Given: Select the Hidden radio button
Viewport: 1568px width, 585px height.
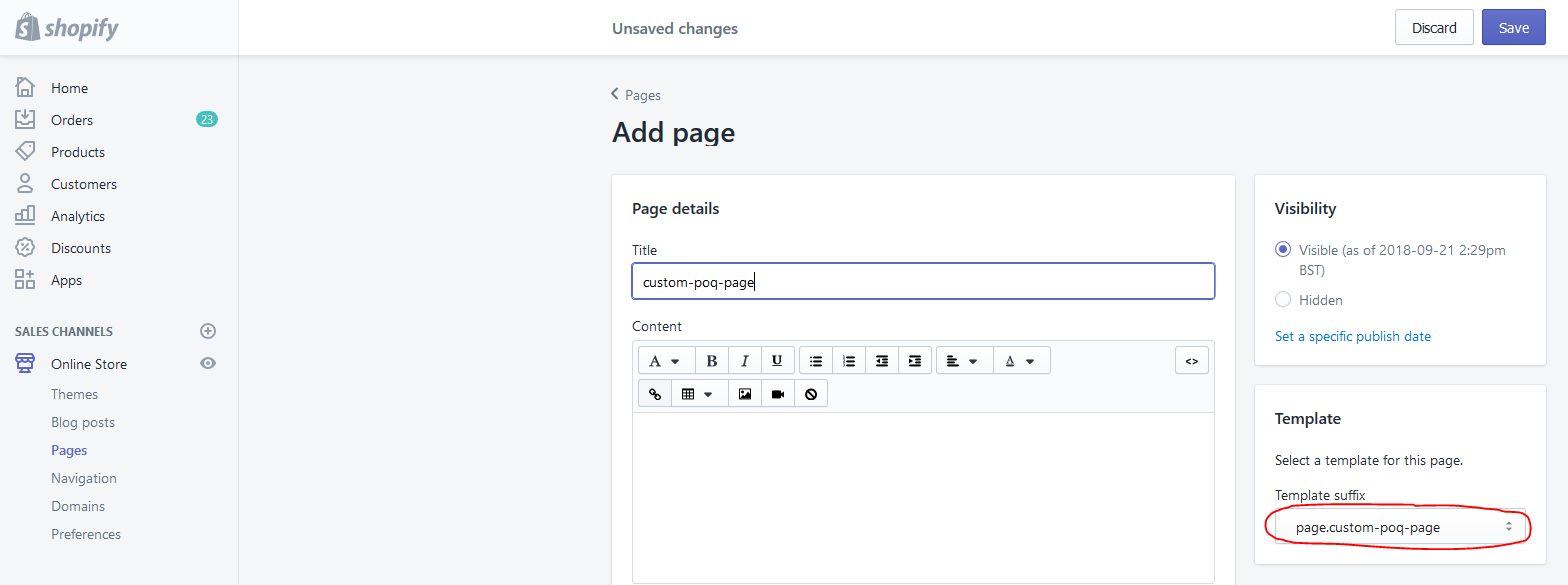Looking at the screenshot, I should coord(1283,299).
